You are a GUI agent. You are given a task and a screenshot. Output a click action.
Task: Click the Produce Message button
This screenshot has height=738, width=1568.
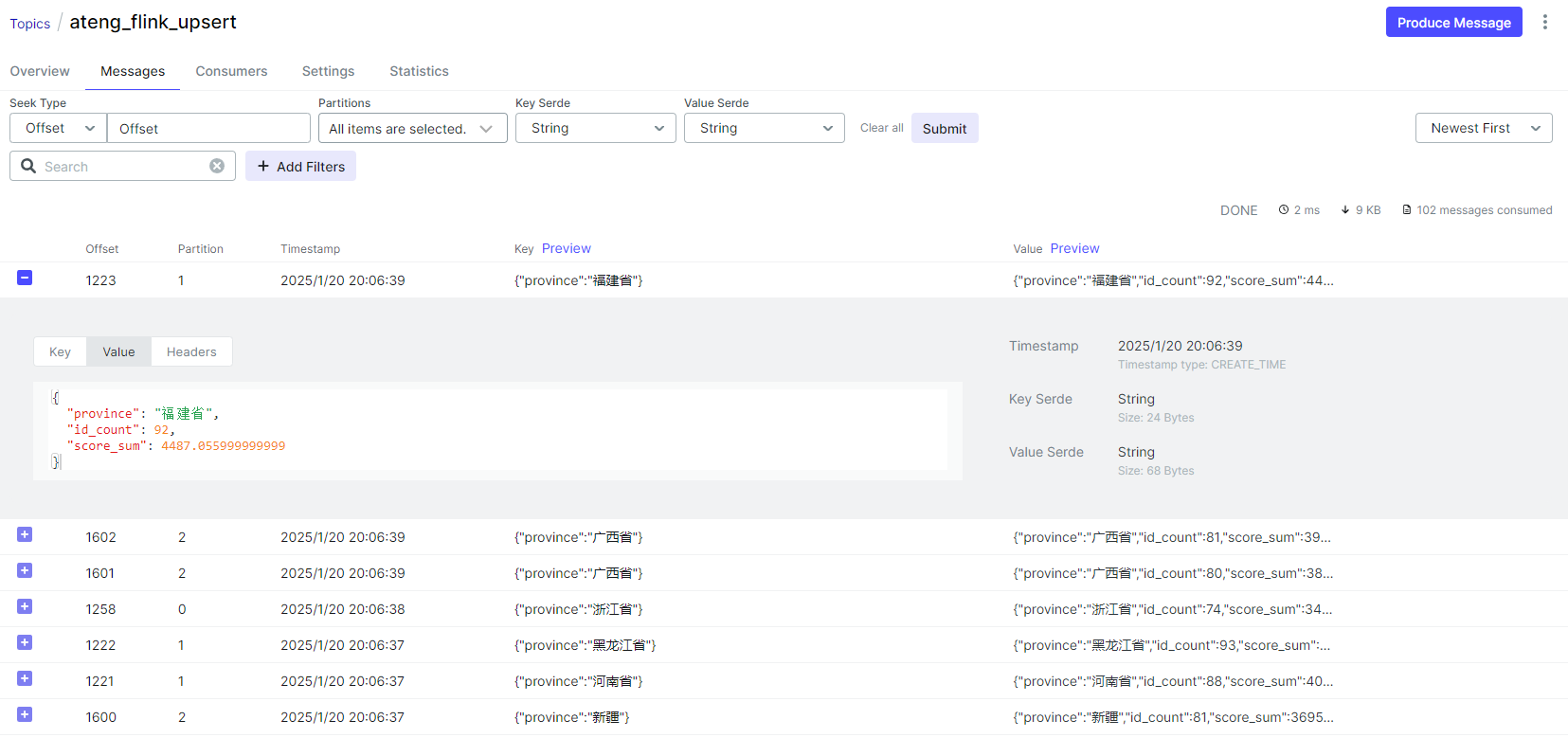(x=1453, y=23)
